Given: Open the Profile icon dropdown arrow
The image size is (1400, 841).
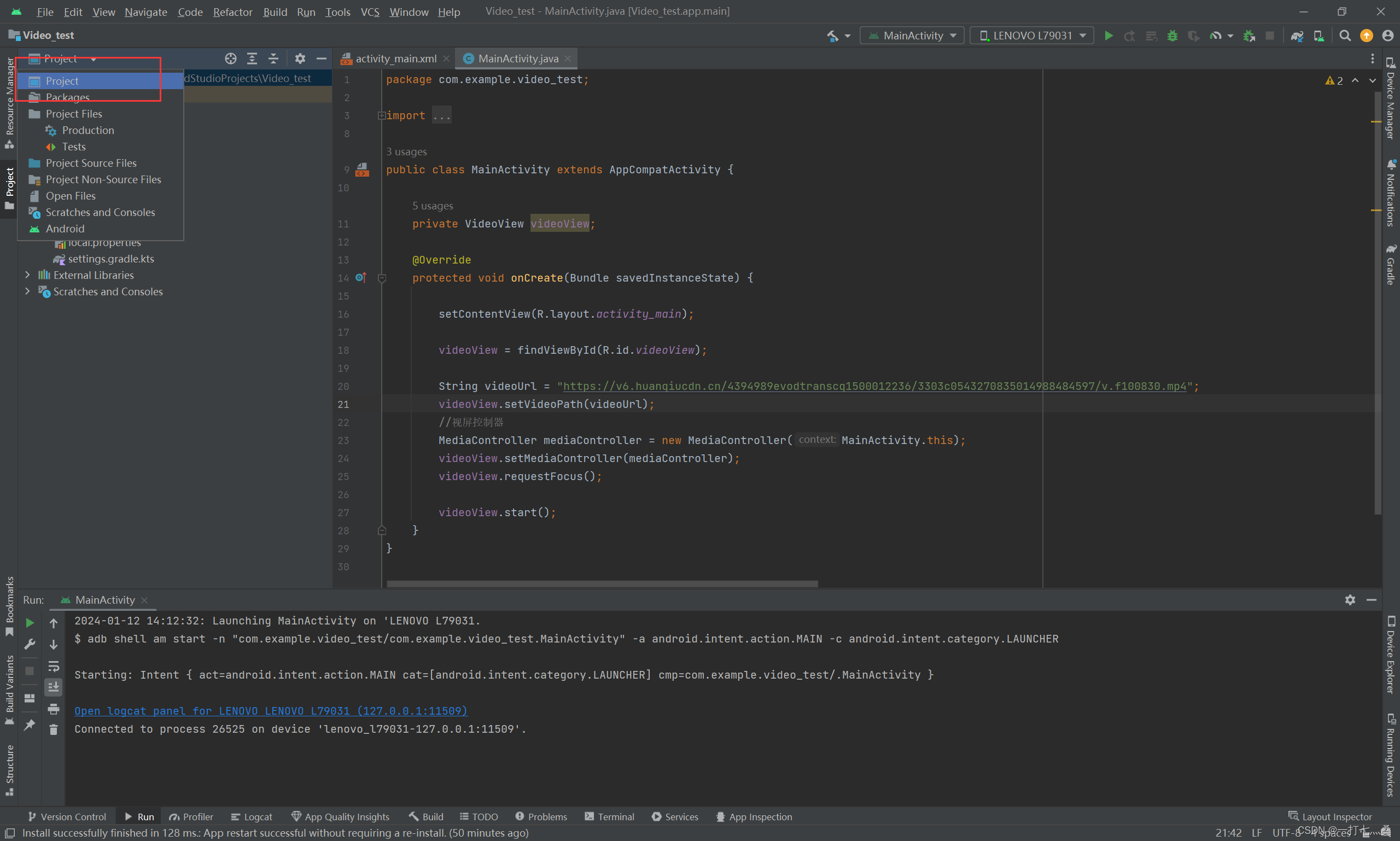Looking at the screenshot, I should [x=1229, y=36].
